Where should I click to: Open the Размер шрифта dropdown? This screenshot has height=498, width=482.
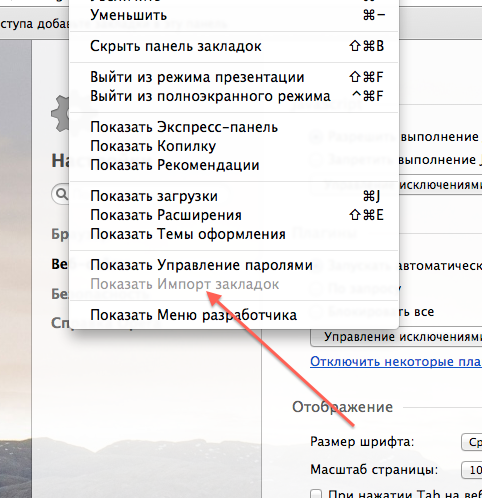(471, 442)
